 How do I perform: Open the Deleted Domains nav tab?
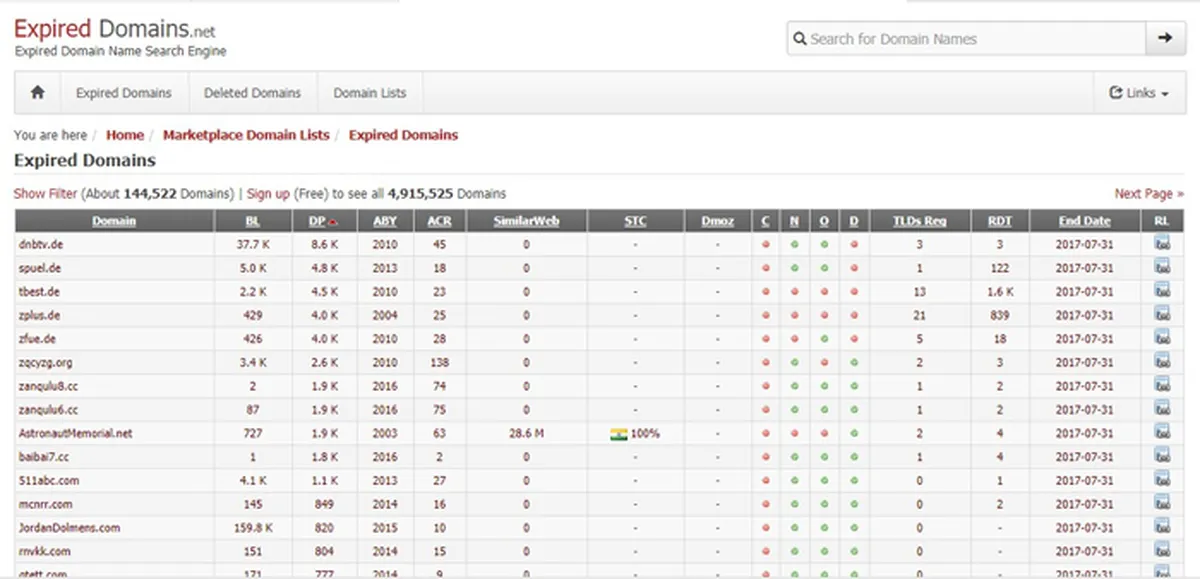(252, 93)
